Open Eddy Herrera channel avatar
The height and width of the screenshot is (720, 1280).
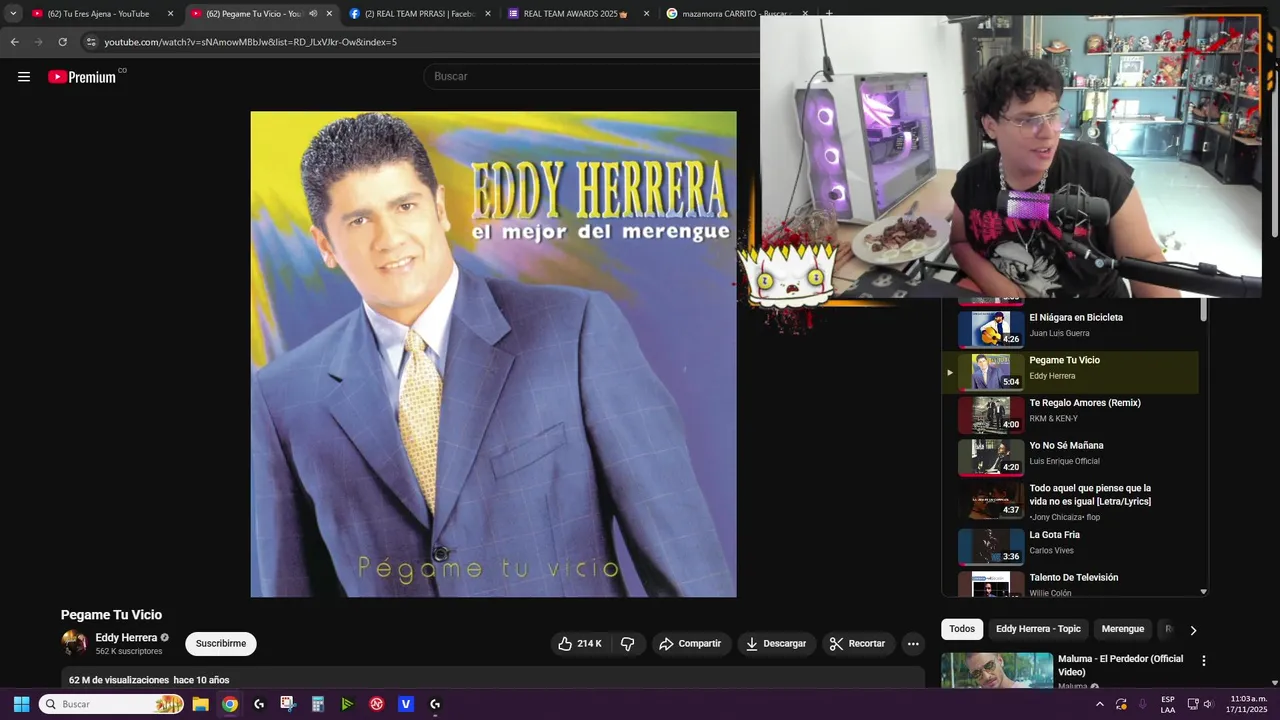[74, 643]
